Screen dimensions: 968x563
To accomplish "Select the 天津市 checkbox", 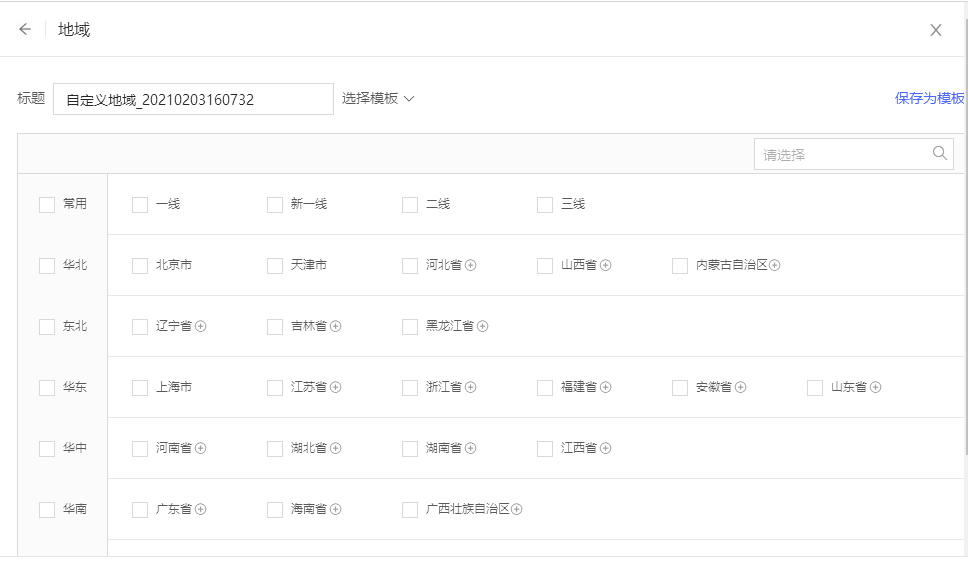I will (275, 265).
